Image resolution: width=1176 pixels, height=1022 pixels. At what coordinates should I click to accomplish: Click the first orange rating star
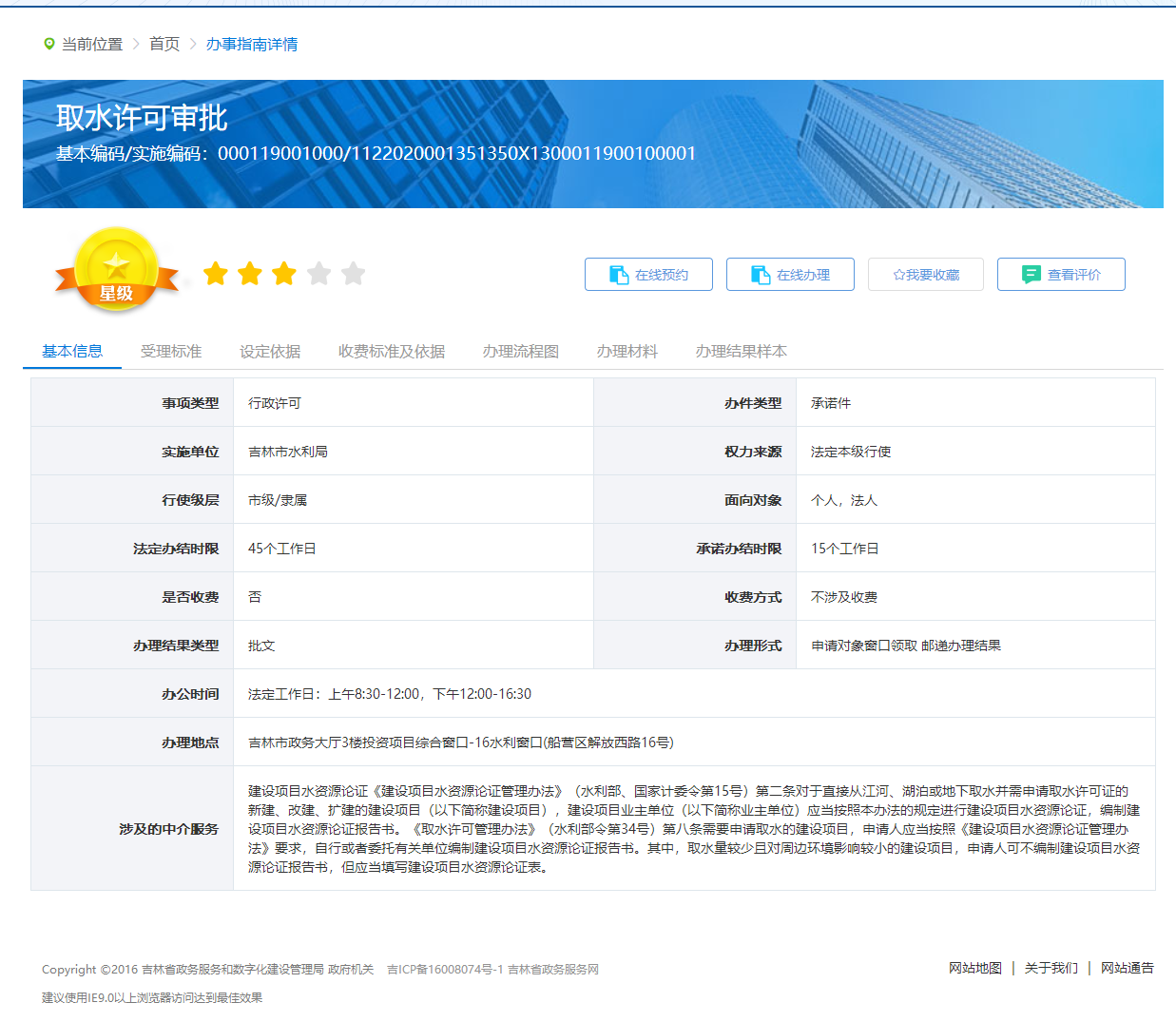pos(216,273)
